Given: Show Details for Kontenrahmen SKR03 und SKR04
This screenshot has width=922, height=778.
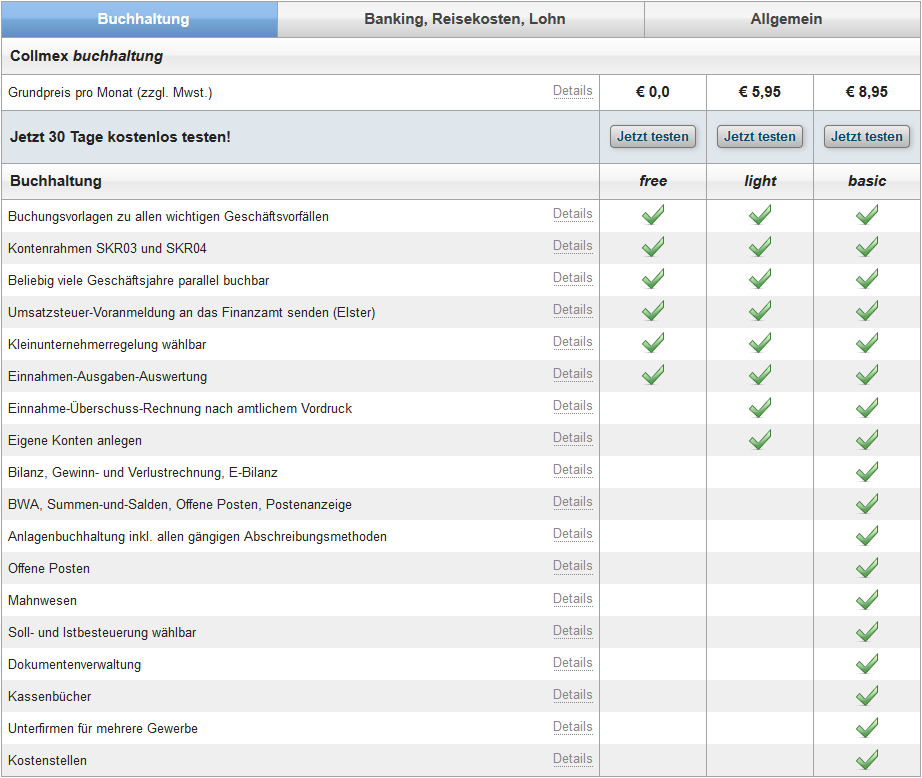Looking at the screenshot, I should point(573,246).
